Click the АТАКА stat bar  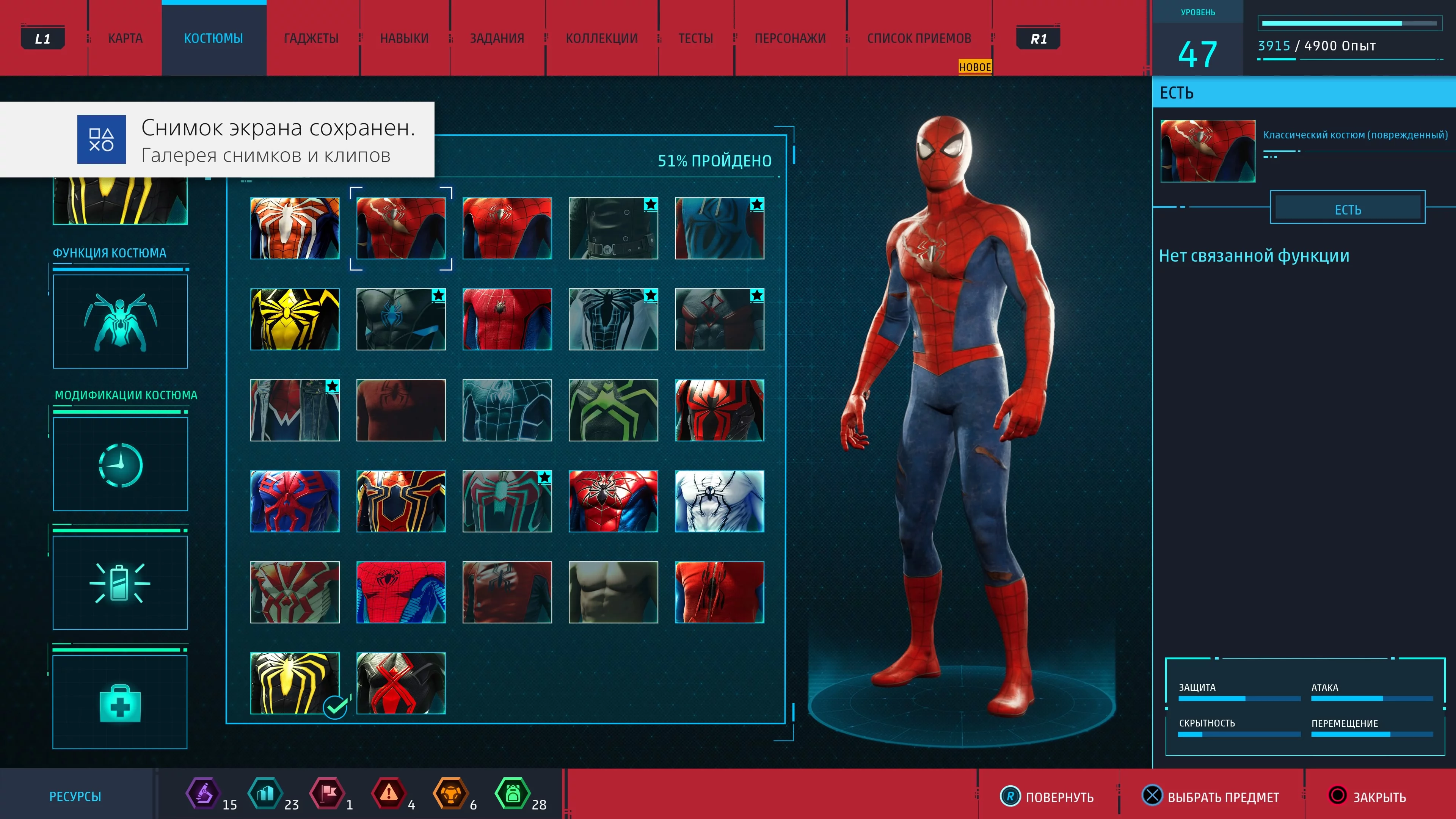point(1372,698)
